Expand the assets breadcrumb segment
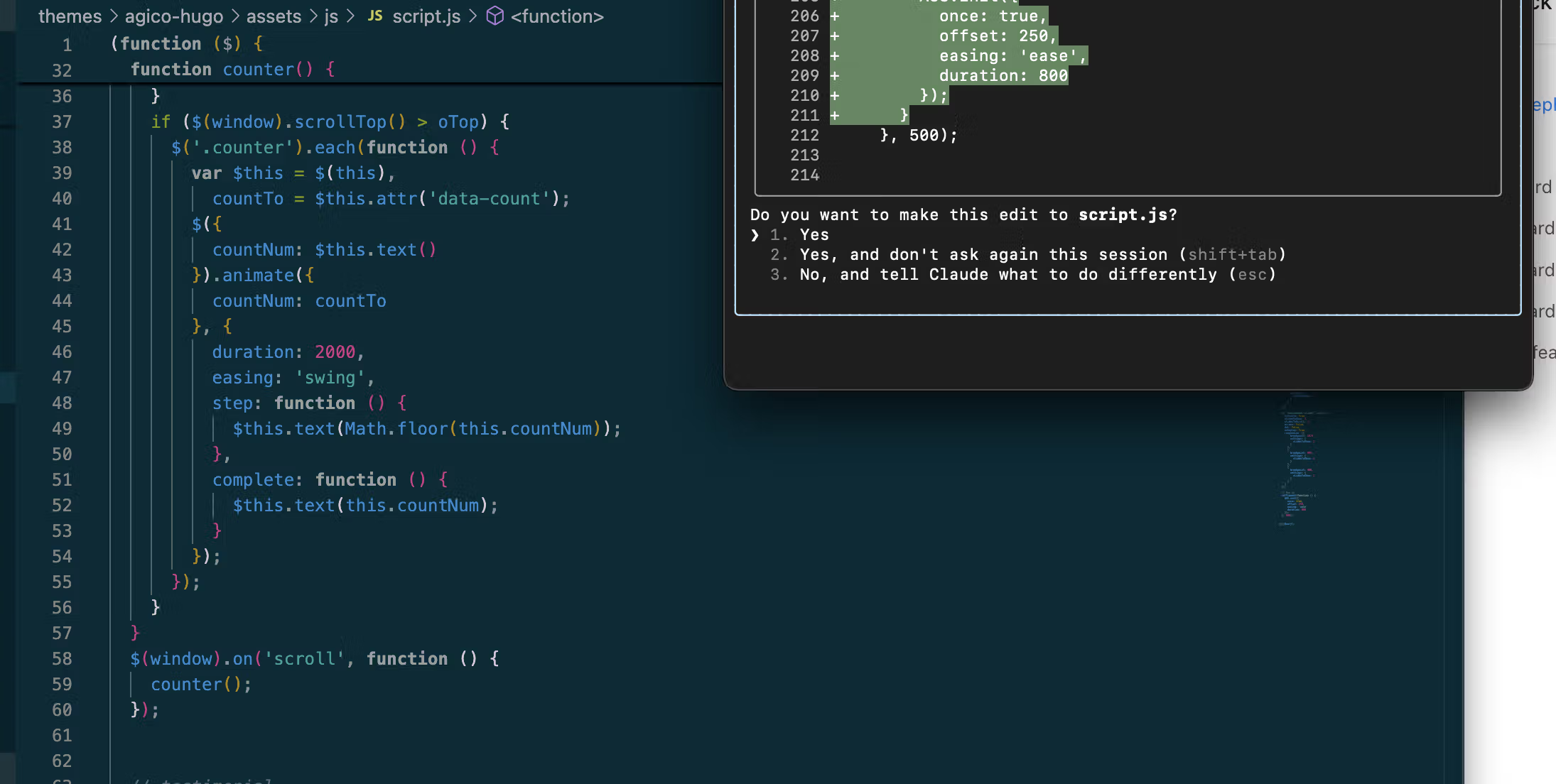 click(274, 16)
